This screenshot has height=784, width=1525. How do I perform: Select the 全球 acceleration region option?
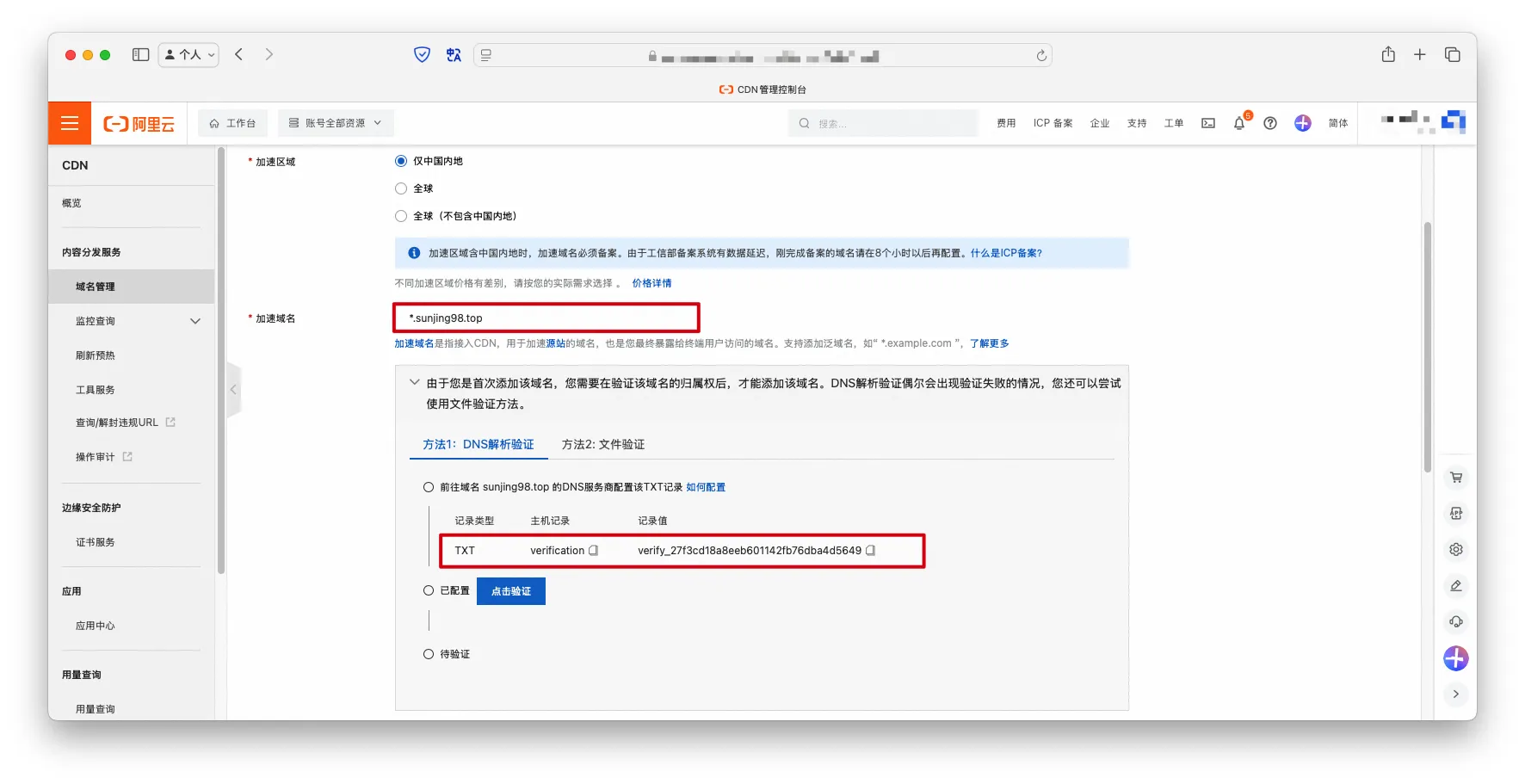(x=401, y=188)
